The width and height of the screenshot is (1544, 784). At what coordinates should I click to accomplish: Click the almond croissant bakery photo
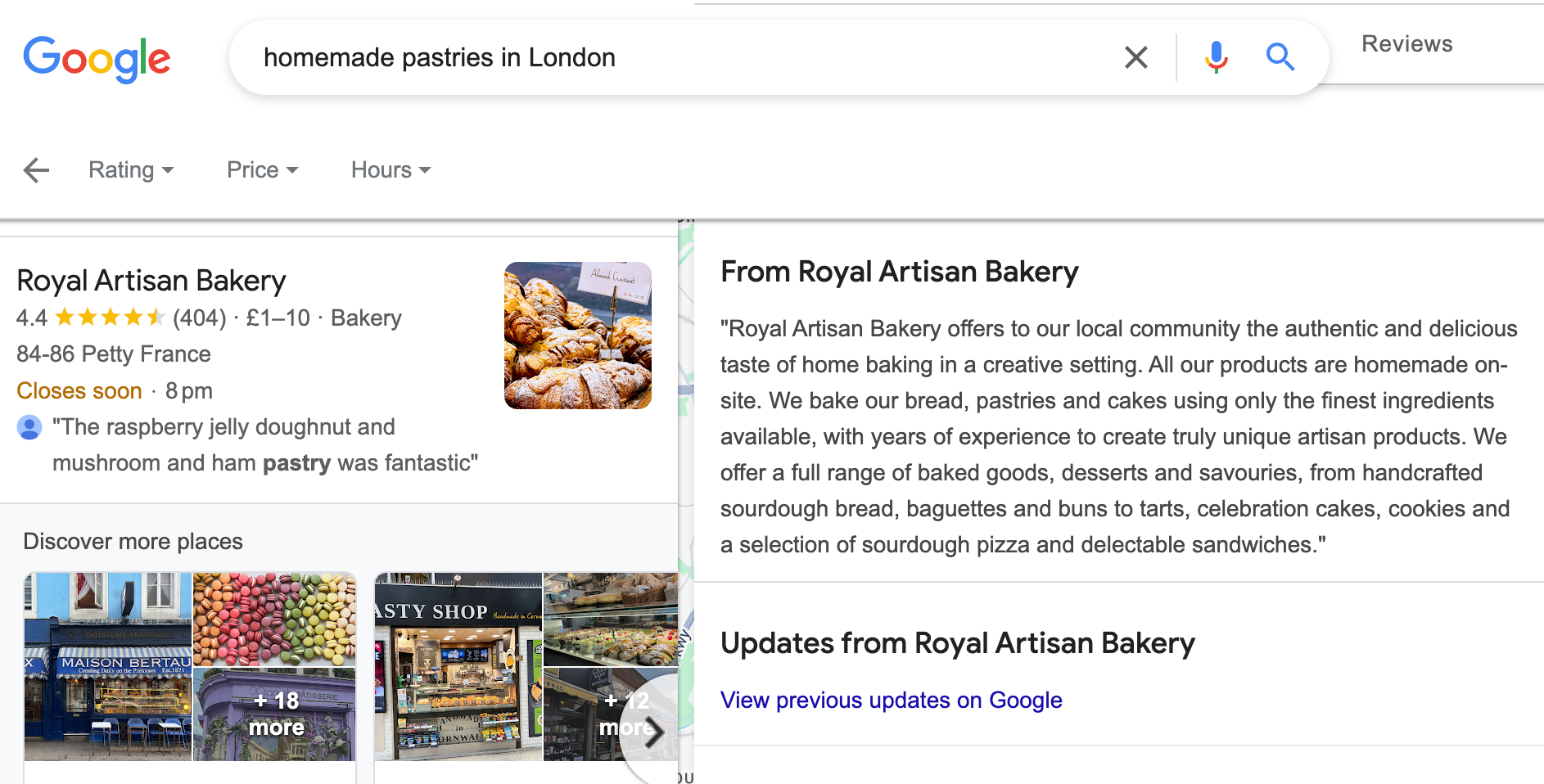tap(578, 336)
